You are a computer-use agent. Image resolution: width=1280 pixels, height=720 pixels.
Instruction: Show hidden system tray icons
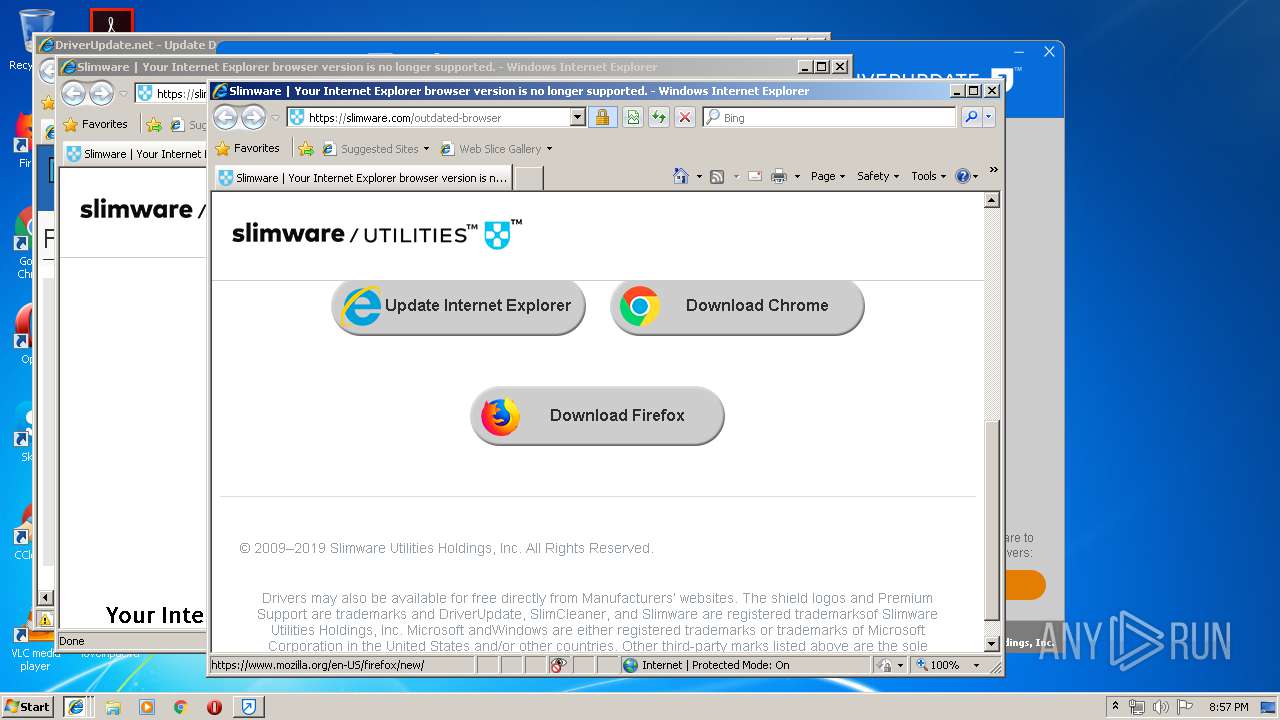[x=1116, y=706]
